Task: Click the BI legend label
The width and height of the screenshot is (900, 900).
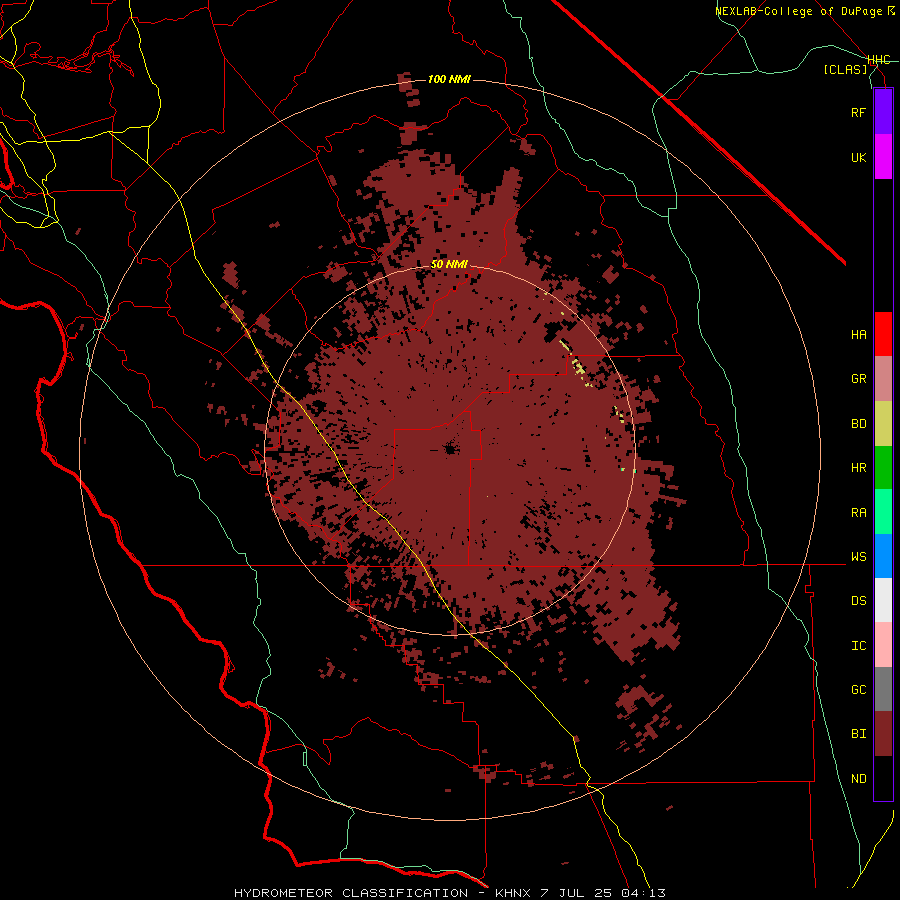Action: coord(859,734)
